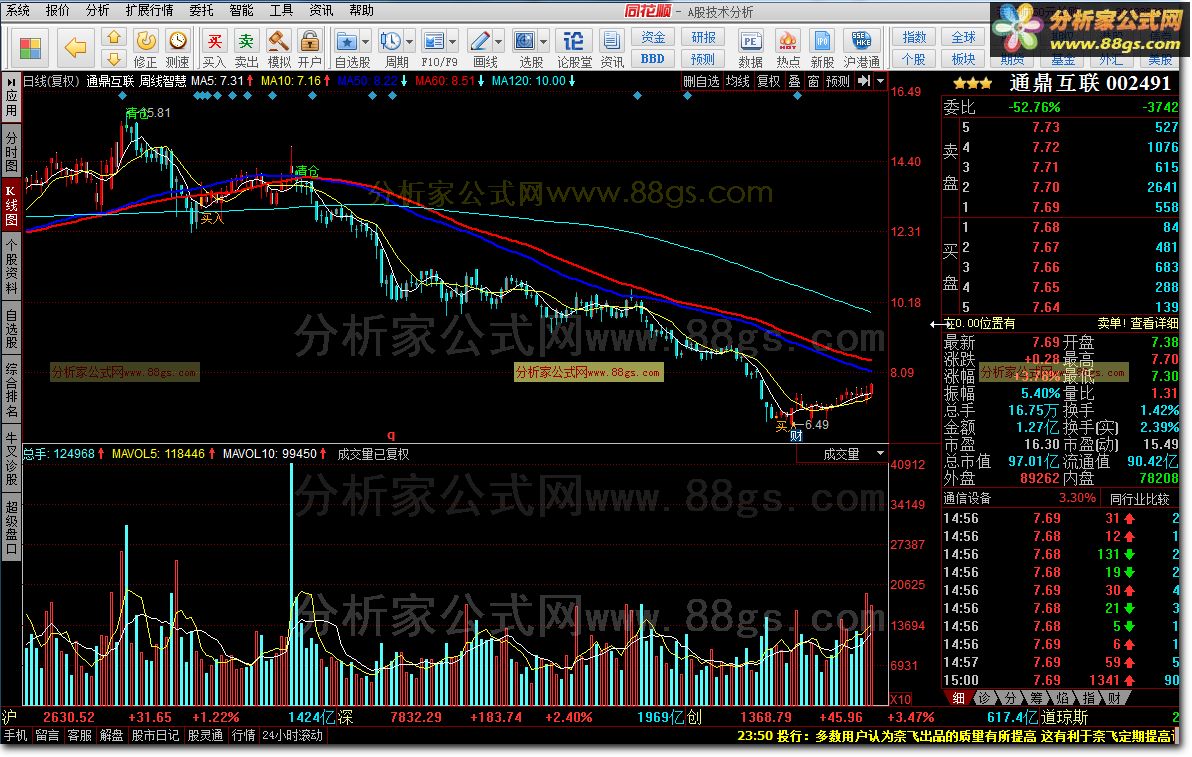Screen dimensions: 1192x757
Task: Click the 研报 button
Action: (703, 37)
